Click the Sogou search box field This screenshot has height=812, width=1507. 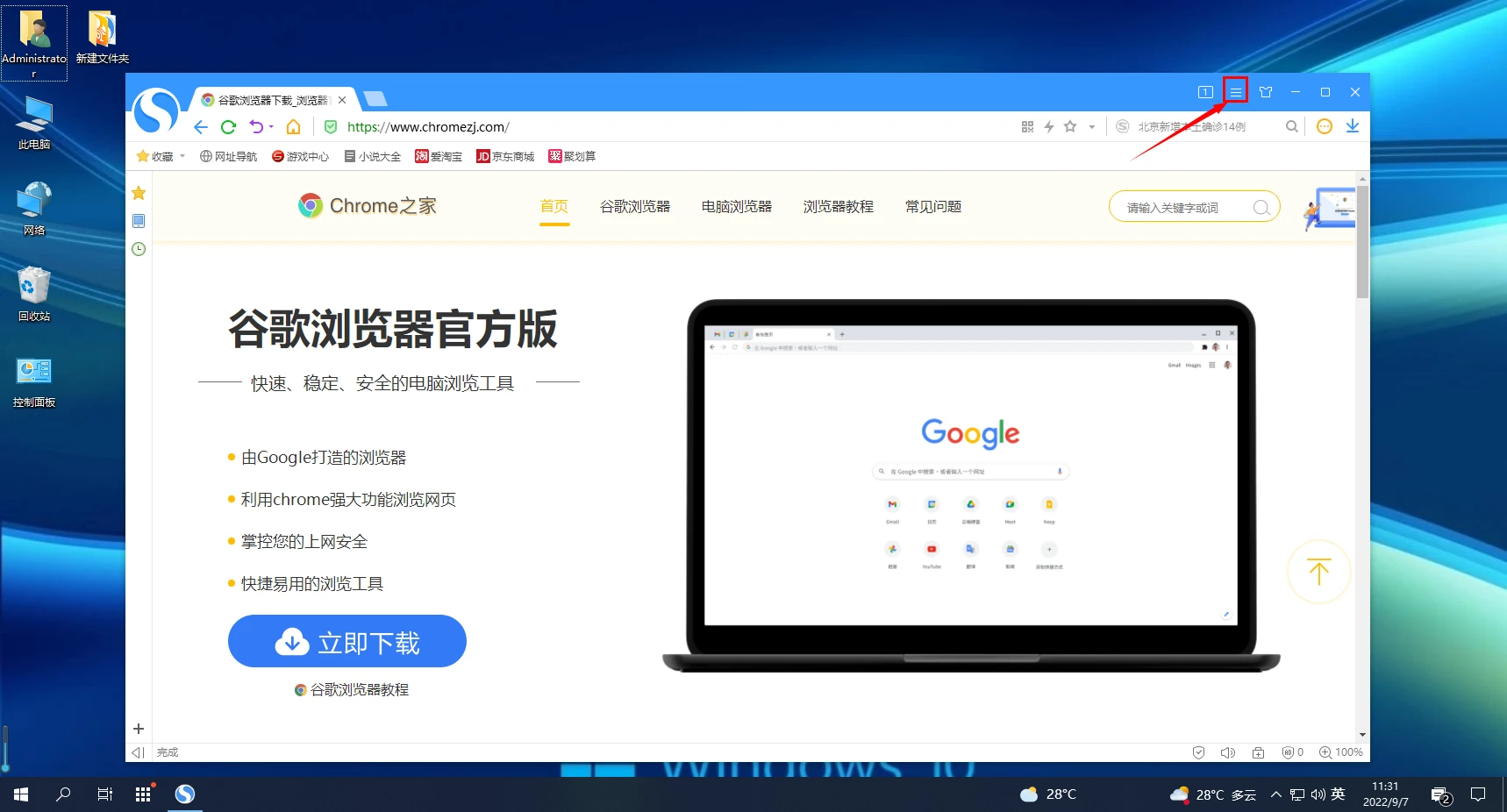click(1206, 127)
